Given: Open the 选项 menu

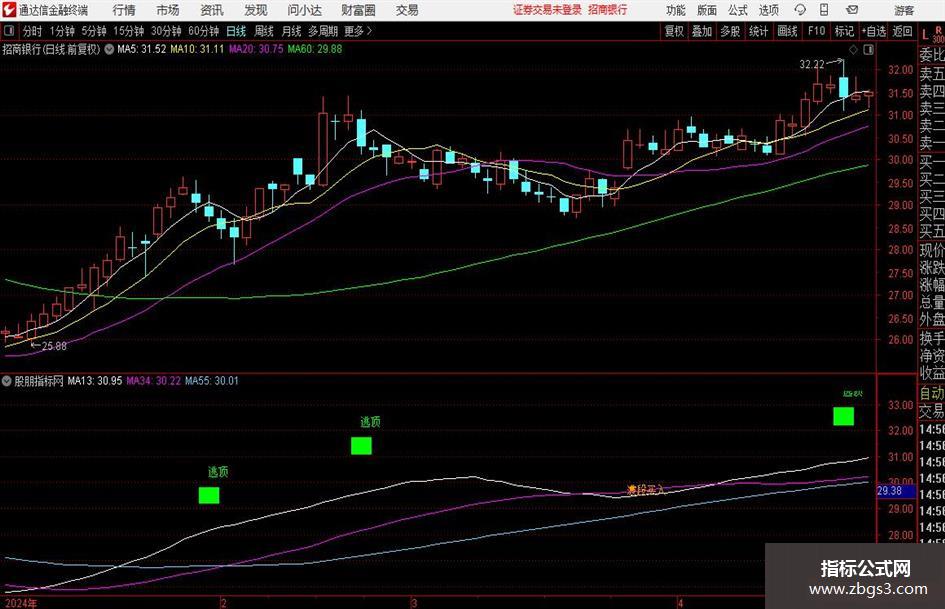Looking at the screenshot, I should tap(768, 10).
